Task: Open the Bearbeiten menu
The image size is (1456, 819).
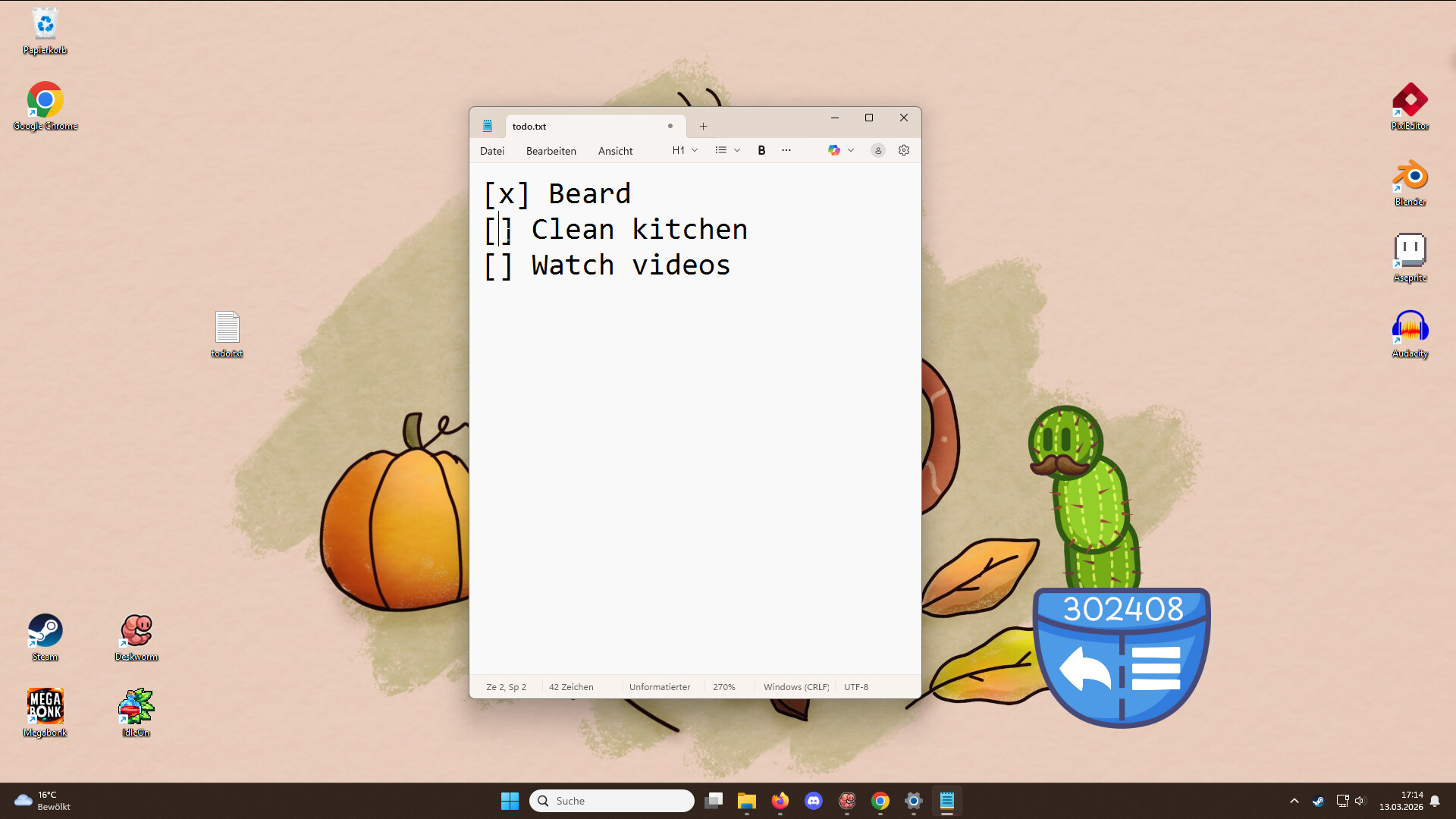Action: click(x=551, y=151)
